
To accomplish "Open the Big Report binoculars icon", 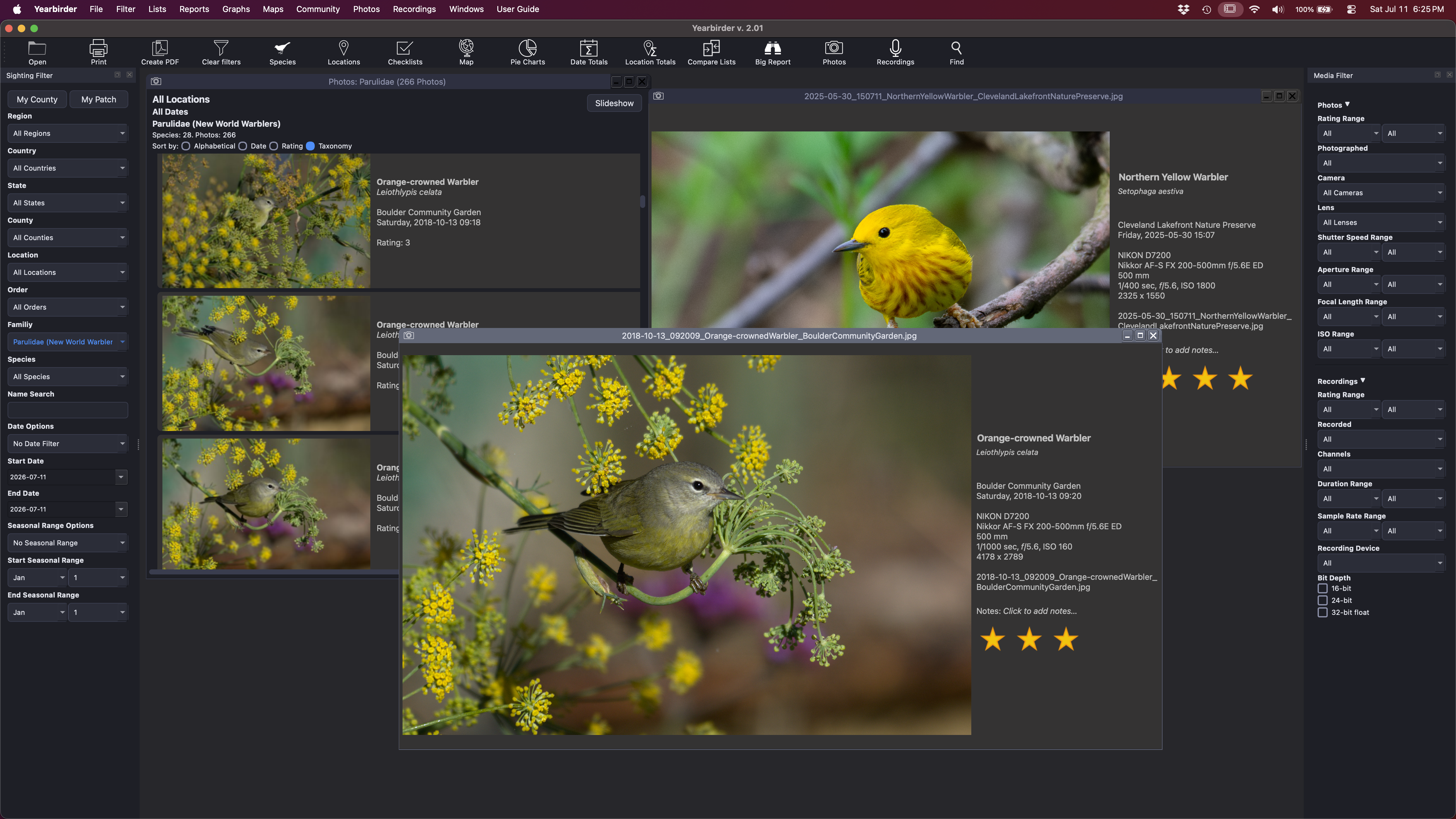I will coord(773,48).
